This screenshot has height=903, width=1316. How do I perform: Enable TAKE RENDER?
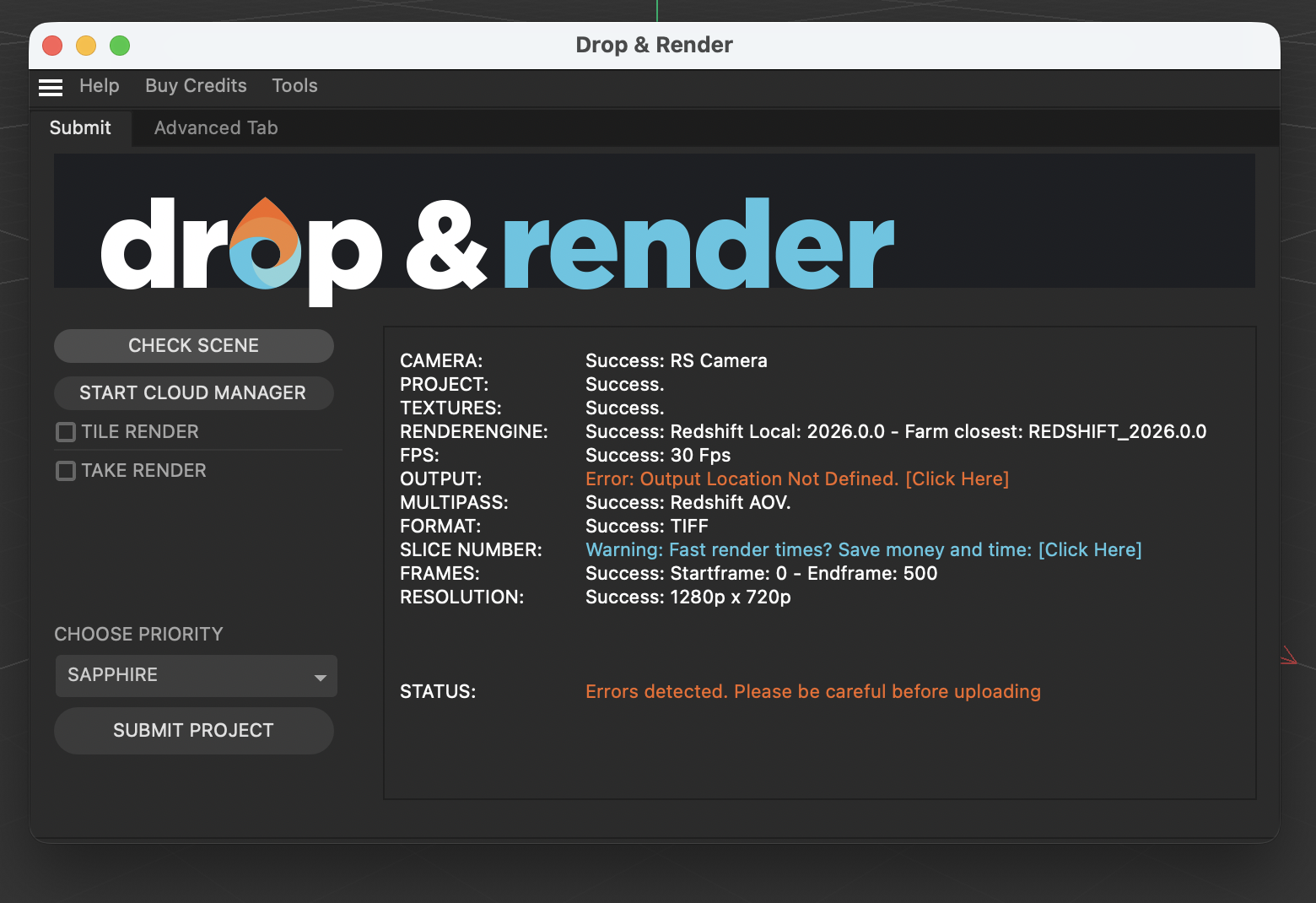66,471
